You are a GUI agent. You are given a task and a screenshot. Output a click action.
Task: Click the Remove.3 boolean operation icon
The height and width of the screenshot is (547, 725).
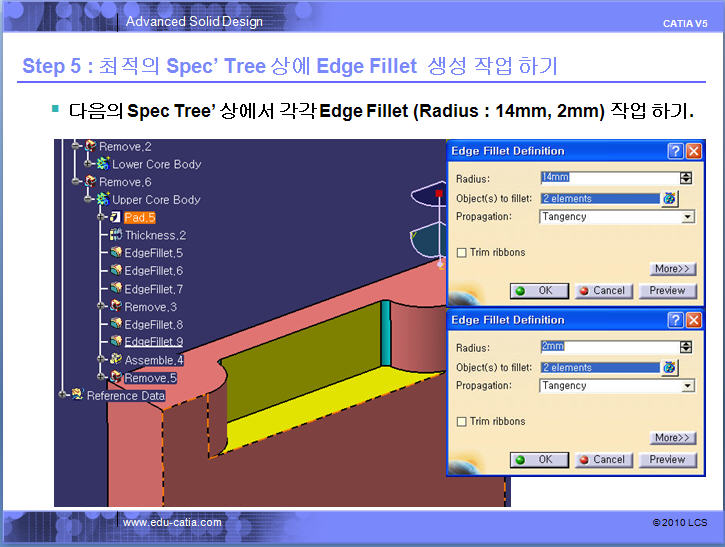point(116,306)
